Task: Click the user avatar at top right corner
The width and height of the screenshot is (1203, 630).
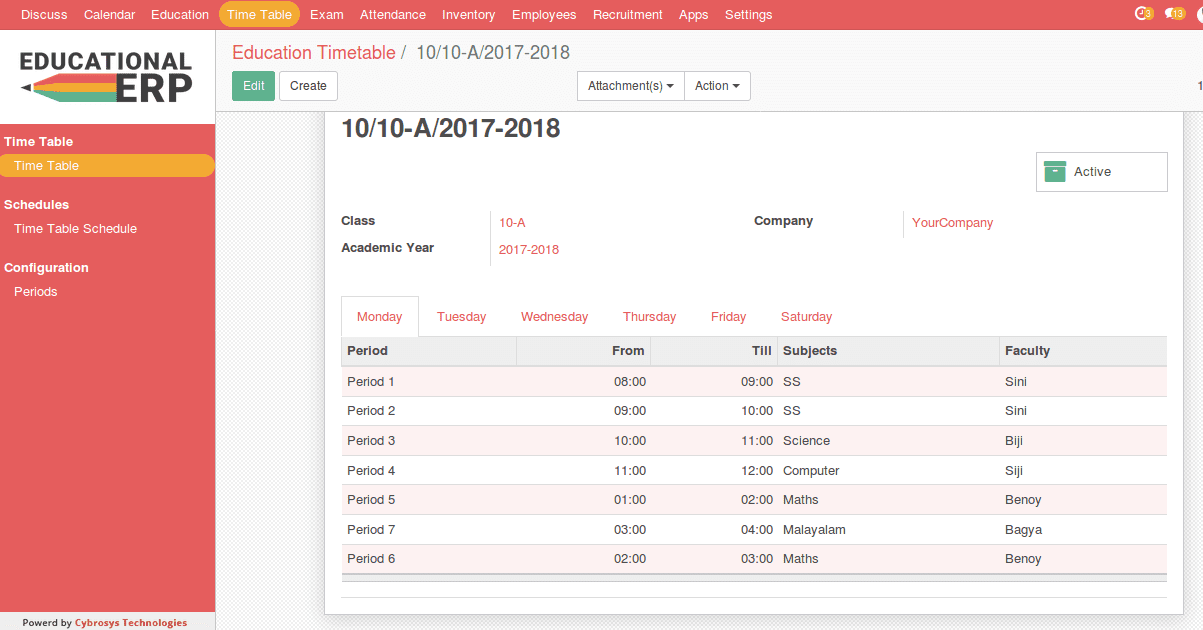Action: [x=1199, y=14]
